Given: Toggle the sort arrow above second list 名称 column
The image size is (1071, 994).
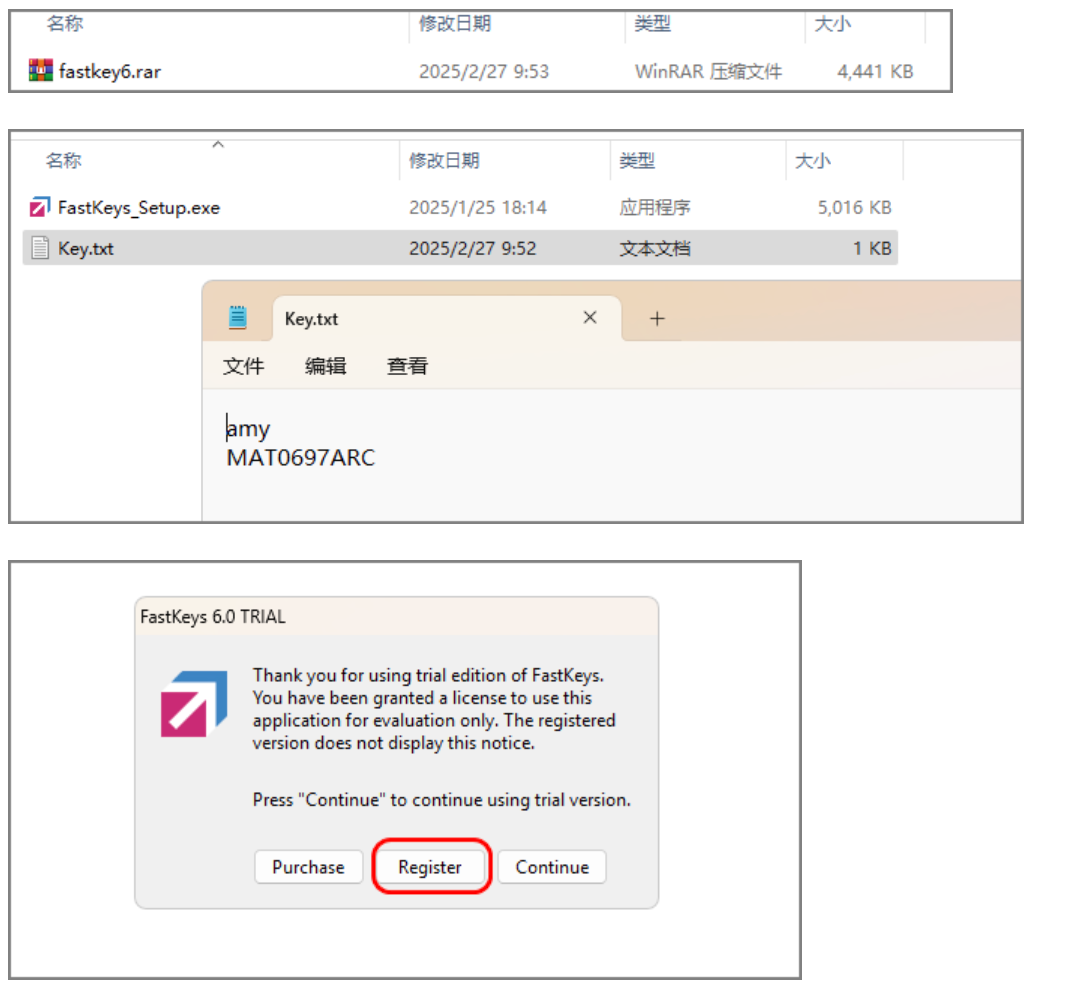Looking at the screenshot, I should tap(218, 144).
